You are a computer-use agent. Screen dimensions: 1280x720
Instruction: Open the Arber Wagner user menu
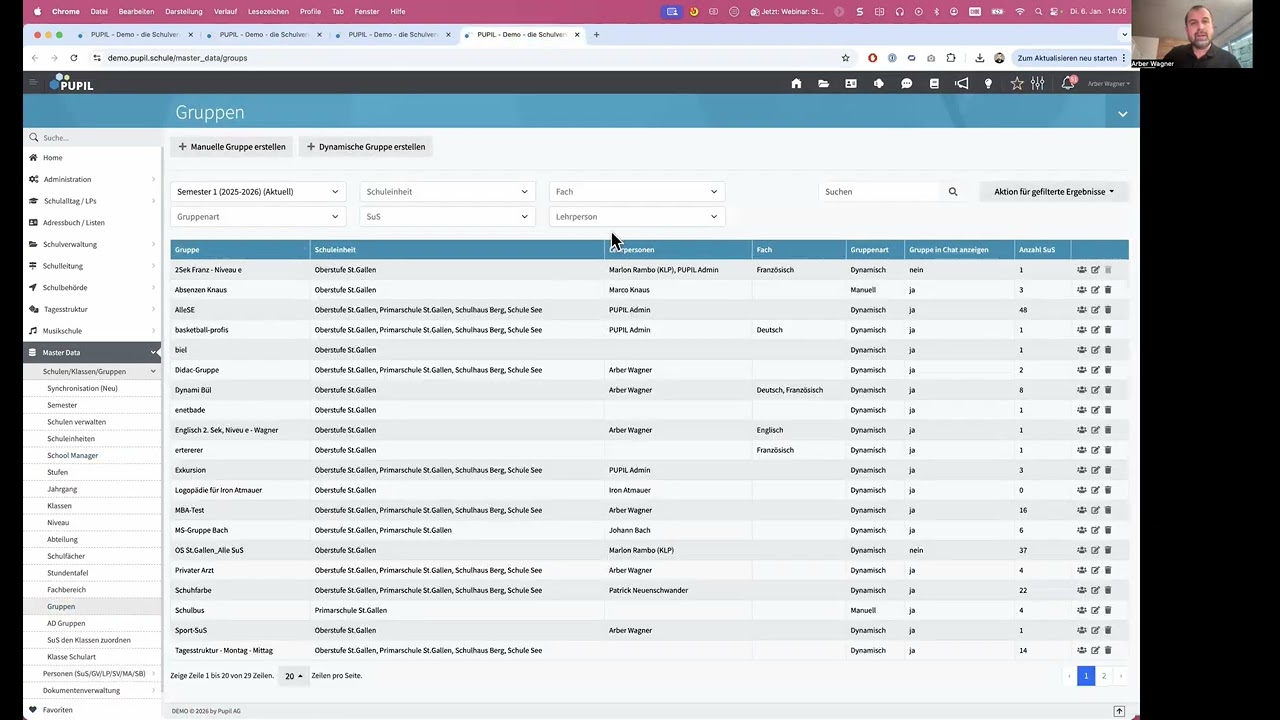1109,84
